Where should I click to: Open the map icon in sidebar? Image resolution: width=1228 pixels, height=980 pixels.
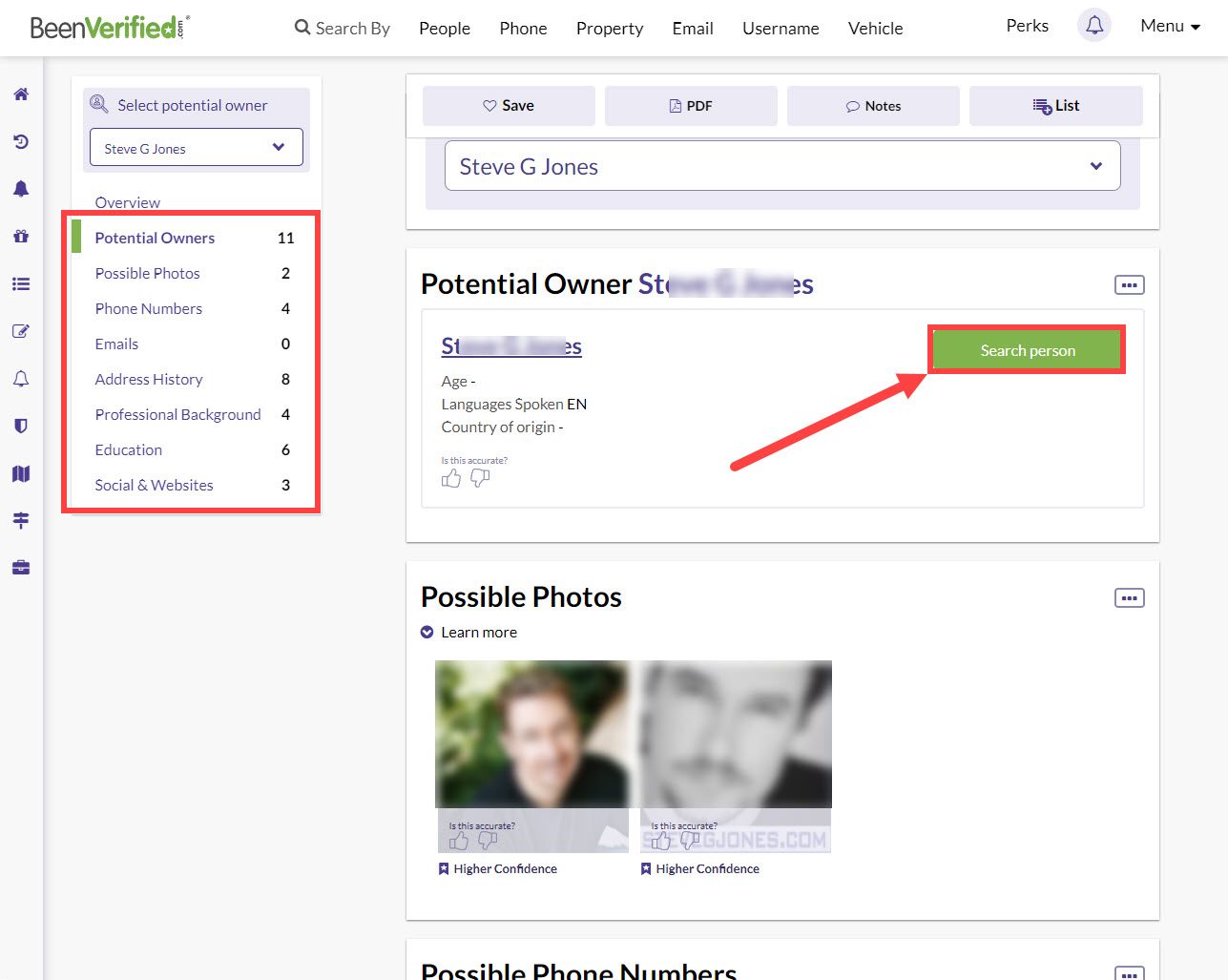click(x=21, y=473)
